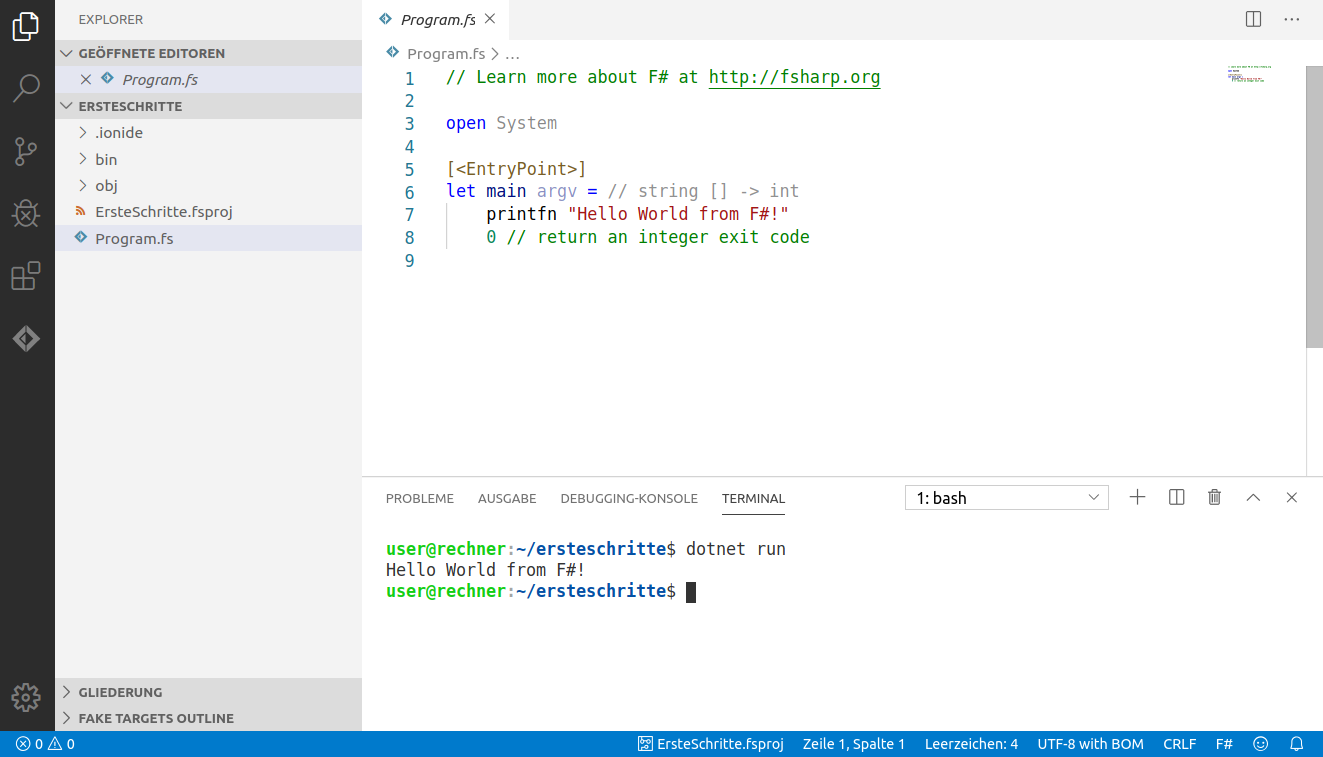The image size is (1323, 757).
Task: Change CRLF end of line sequence
Action: coord(1180,744)
